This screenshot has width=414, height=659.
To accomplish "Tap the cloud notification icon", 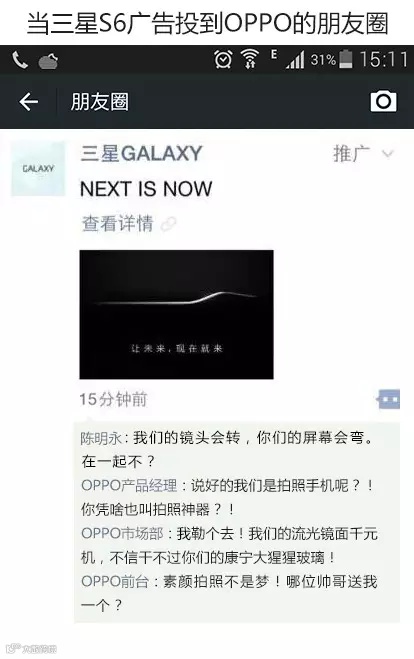I will tap(48, 61).
